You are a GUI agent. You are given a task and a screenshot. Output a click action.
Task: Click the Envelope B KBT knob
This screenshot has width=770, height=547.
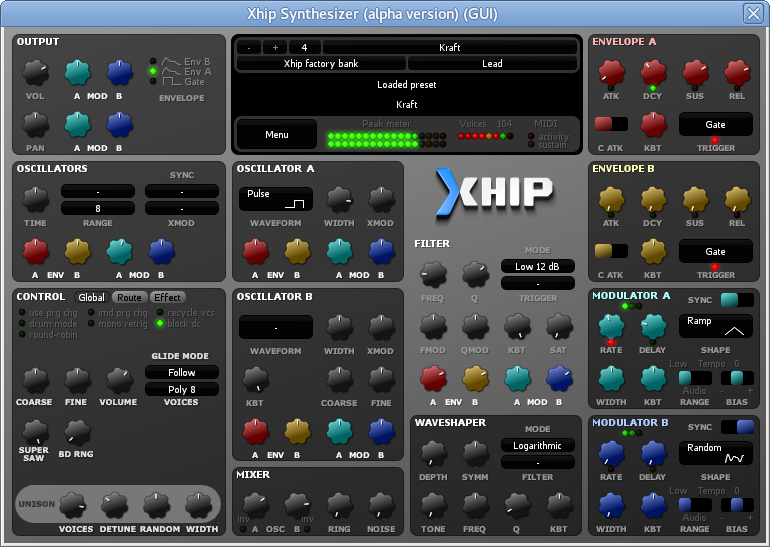pos(653,251)
